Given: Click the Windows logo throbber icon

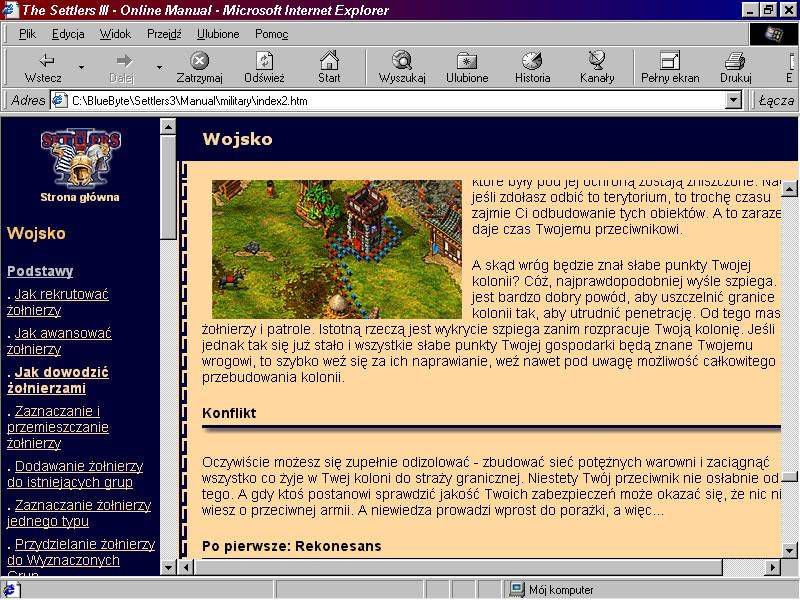Looking at the screenshot, I should (773, 34).
